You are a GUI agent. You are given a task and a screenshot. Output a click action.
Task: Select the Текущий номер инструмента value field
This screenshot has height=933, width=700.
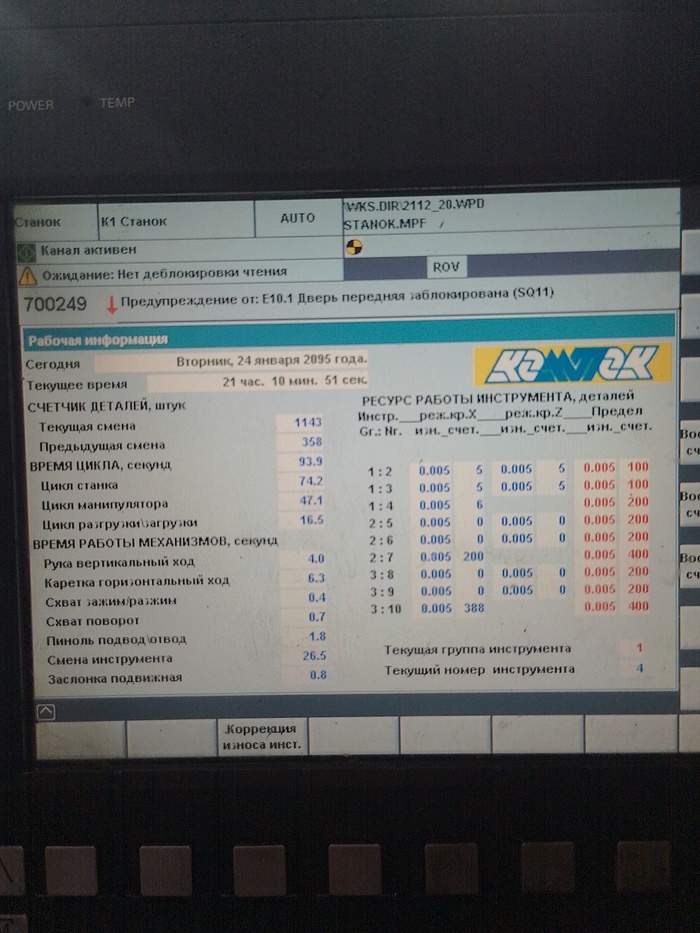(x=639, y=668)
